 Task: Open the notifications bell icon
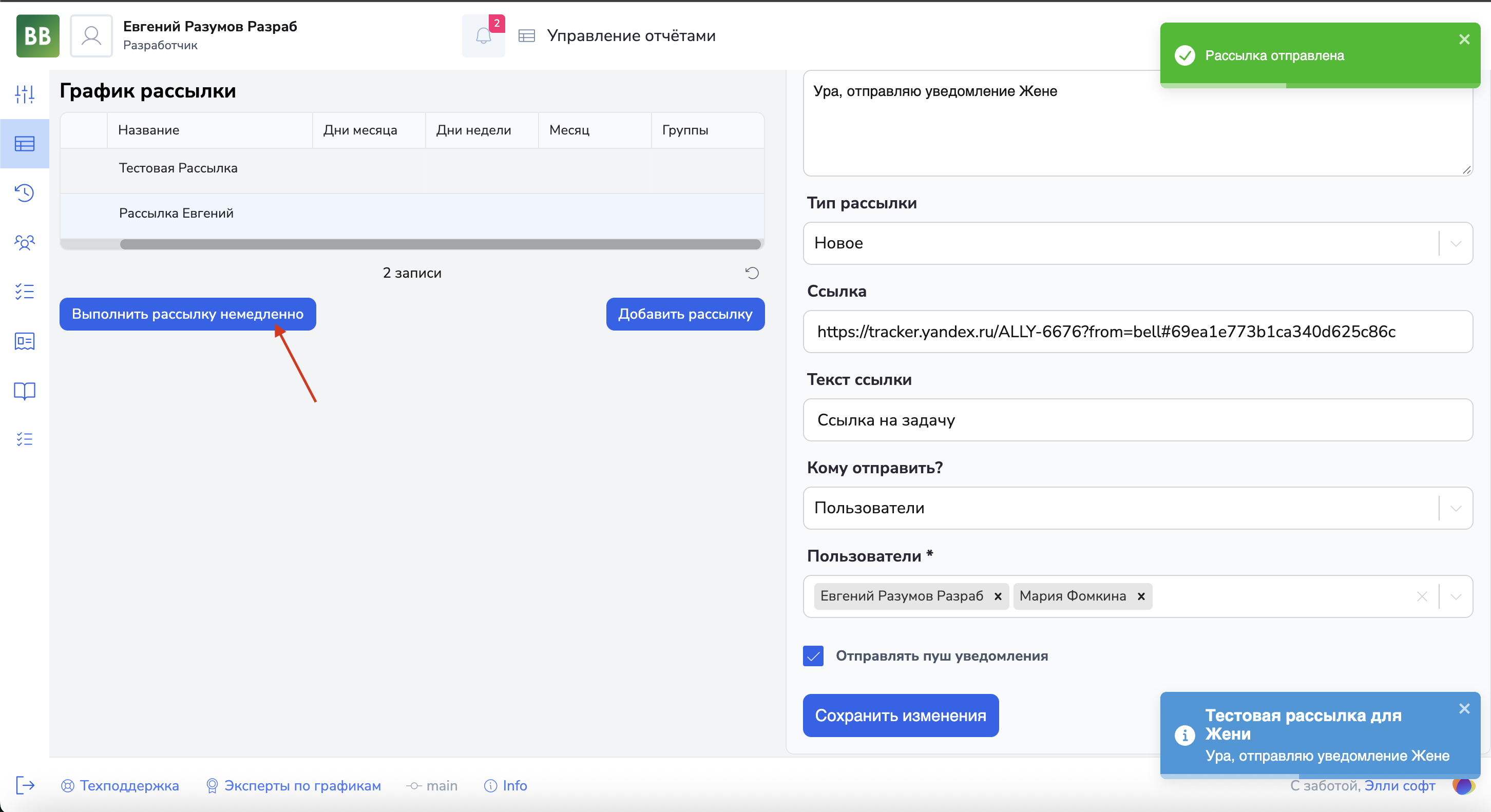coord(483,36)
